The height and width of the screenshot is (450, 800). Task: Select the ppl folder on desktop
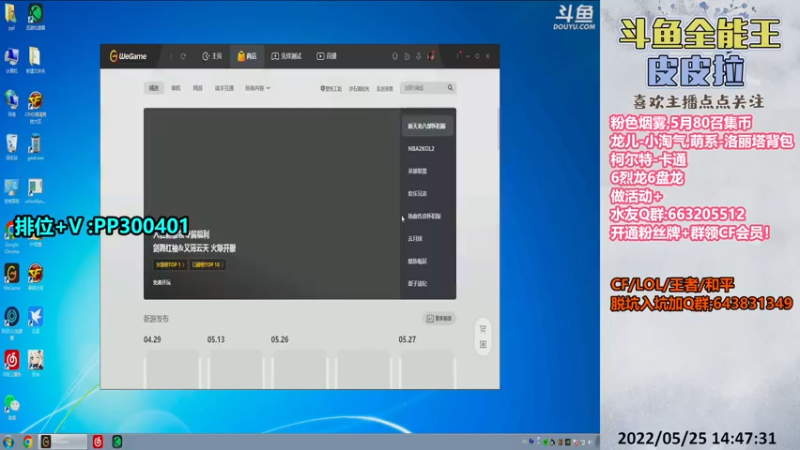point(11,16)
